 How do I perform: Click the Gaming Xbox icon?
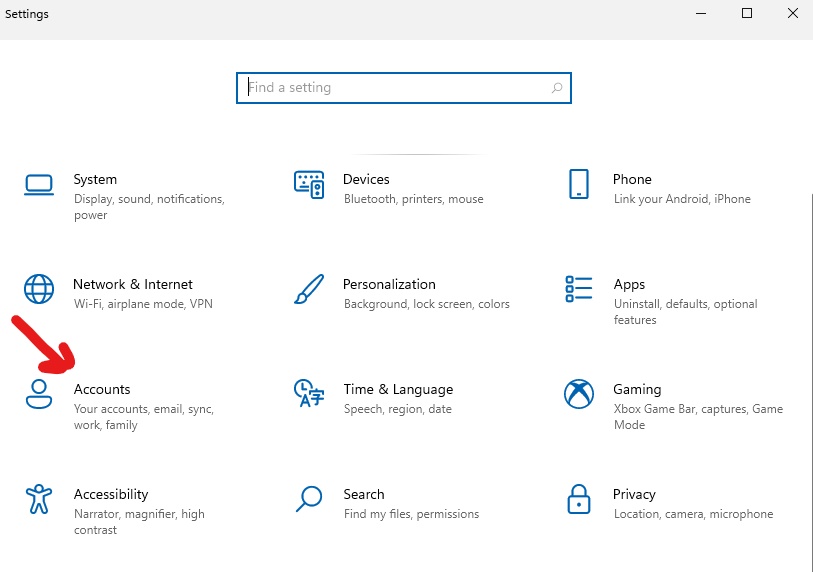click(578, 394)
